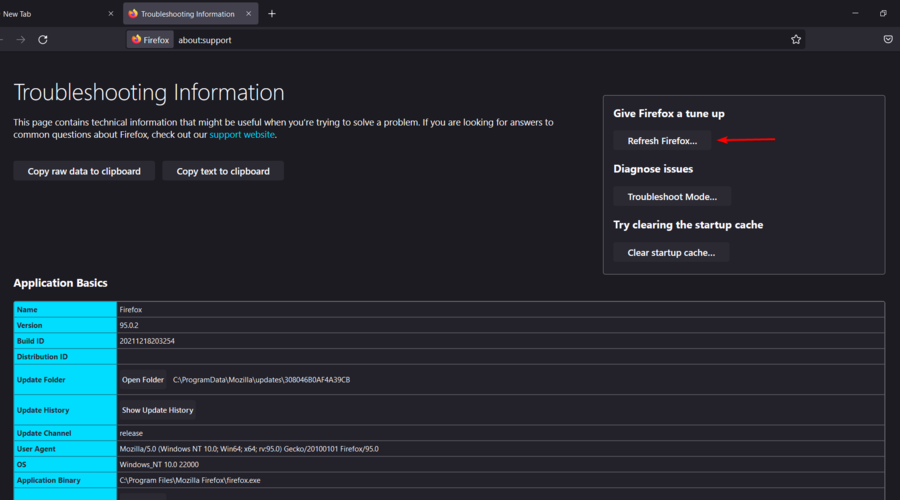Close the Troubleshooting Information tab
Screen dimensions: 900x500
coord(249,14)
